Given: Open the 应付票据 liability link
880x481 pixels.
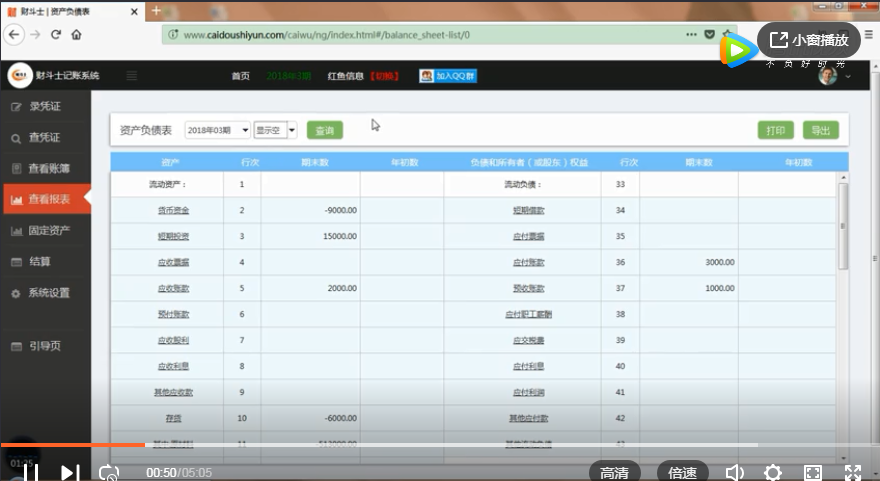Looking at the screenshot, I should pos(529,236).
